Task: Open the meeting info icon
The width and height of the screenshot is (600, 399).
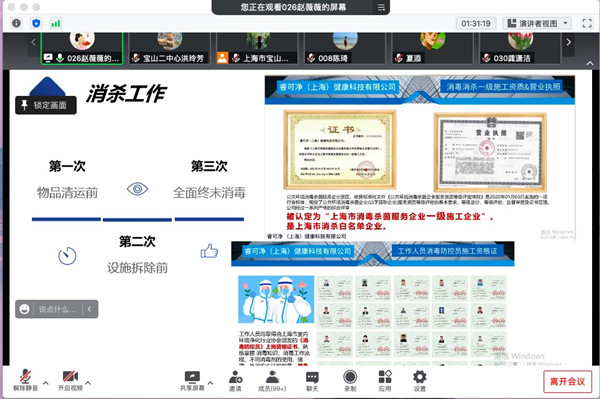Action: pyautogui.click(x=16, y=23)
